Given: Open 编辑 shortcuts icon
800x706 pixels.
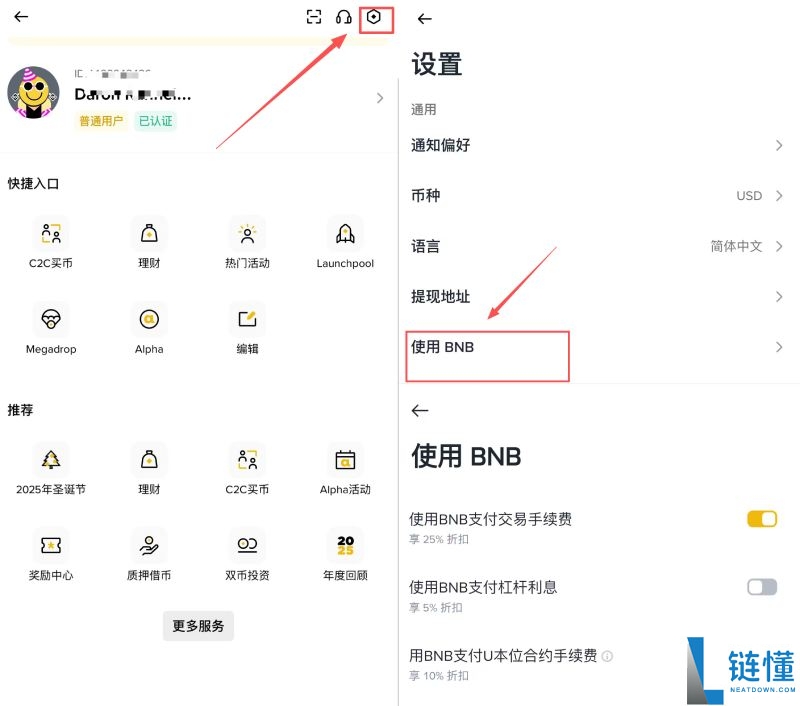Looking at the screenshot, I should tap(247, 329).
